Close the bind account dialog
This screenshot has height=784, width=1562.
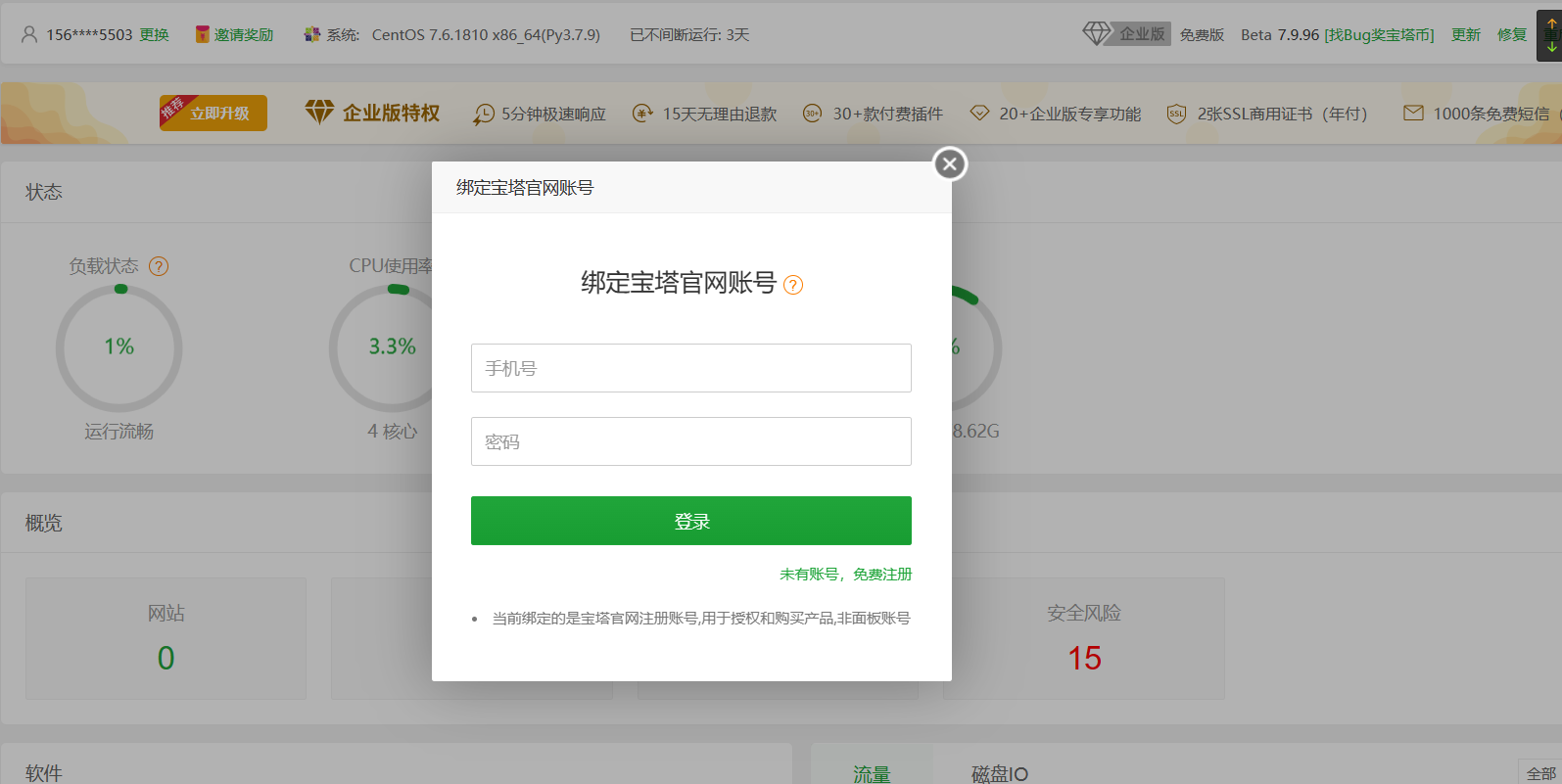[949, 164]
